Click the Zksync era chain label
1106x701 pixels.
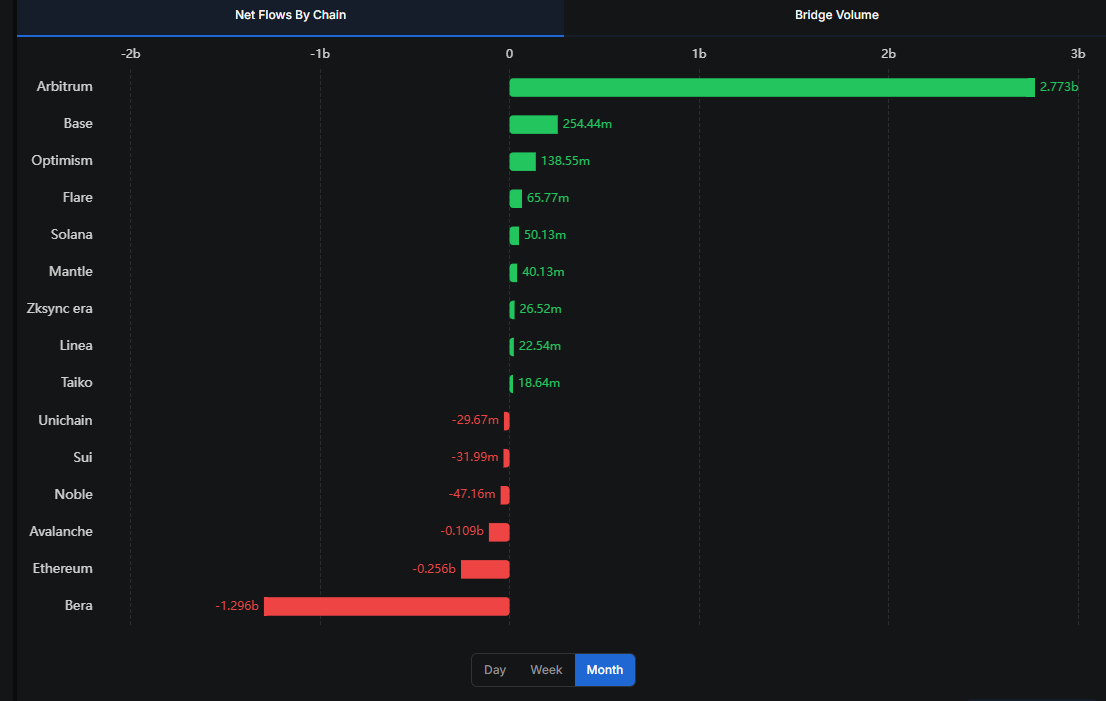coord(59,309)
